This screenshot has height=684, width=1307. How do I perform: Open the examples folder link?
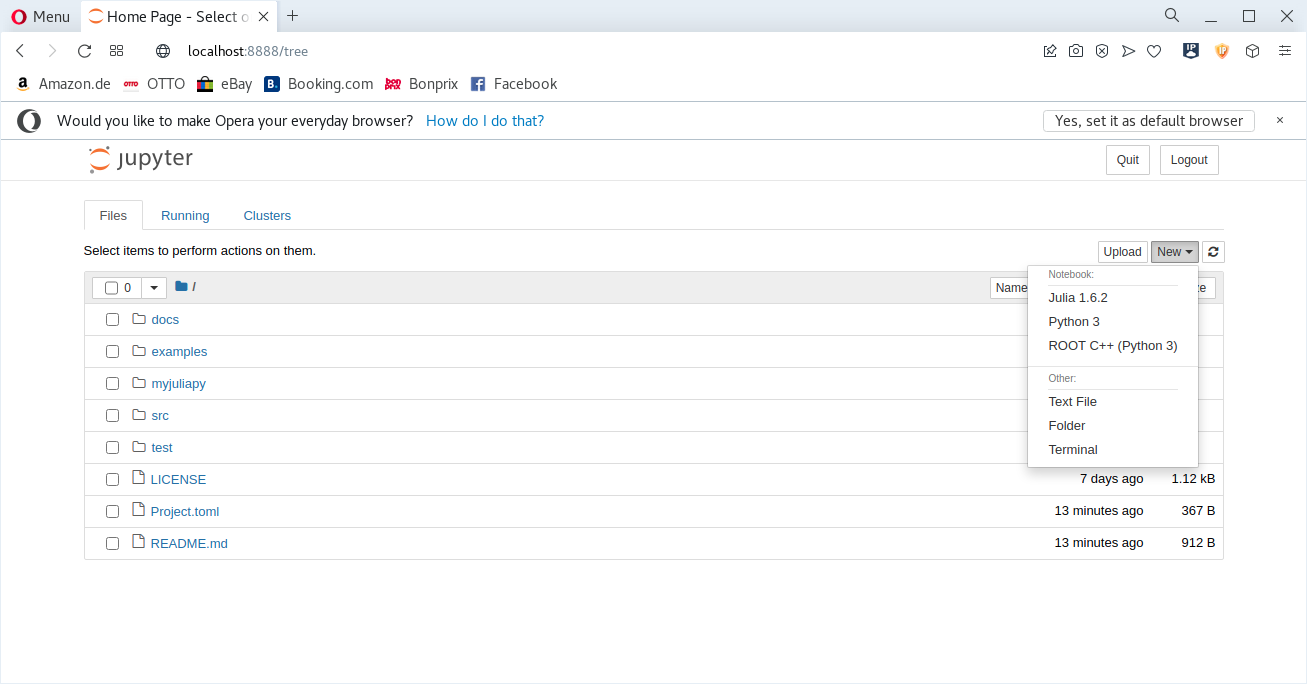point(179,352)
